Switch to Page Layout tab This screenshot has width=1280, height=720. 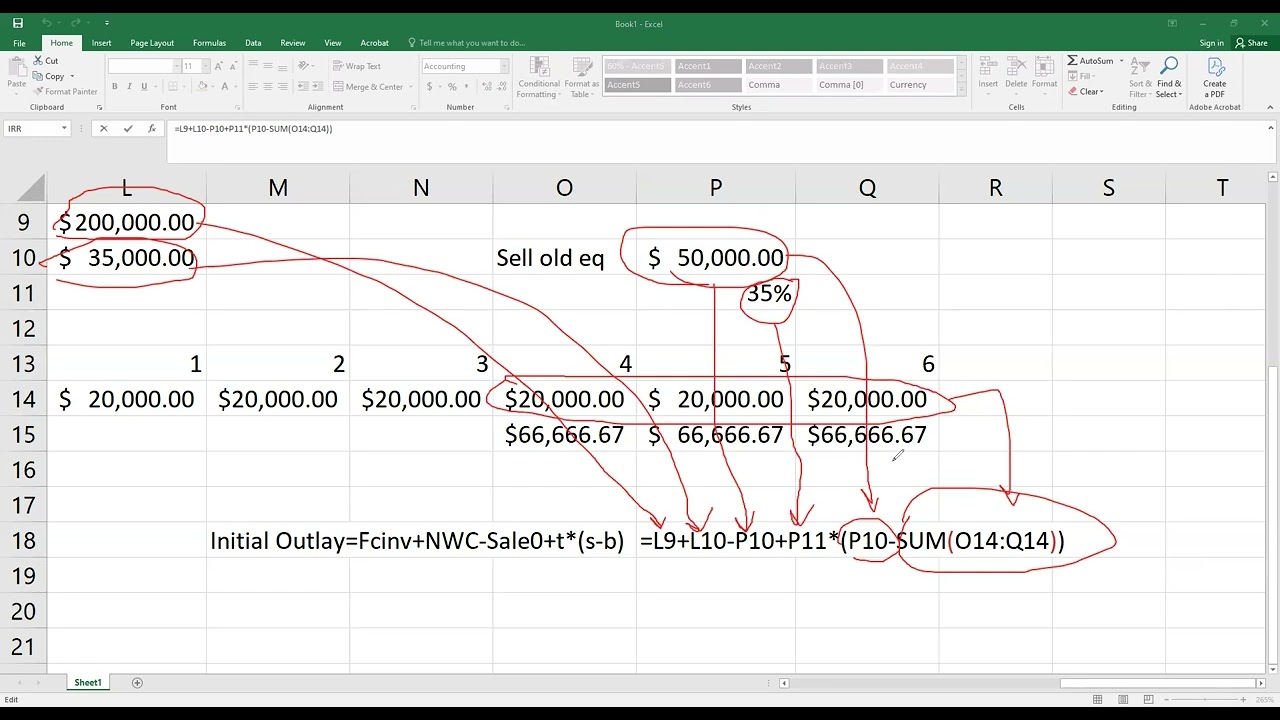[152, 43]
